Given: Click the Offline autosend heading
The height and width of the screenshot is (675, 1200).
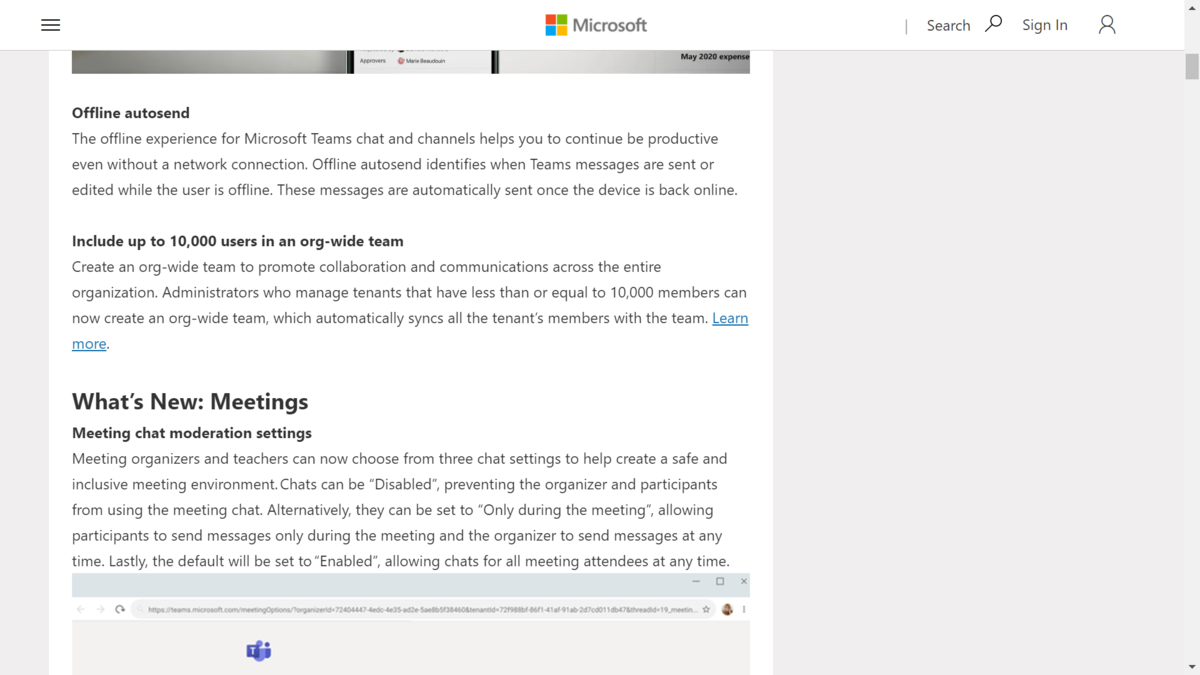Looking at the screenshot, I should 131,113.
